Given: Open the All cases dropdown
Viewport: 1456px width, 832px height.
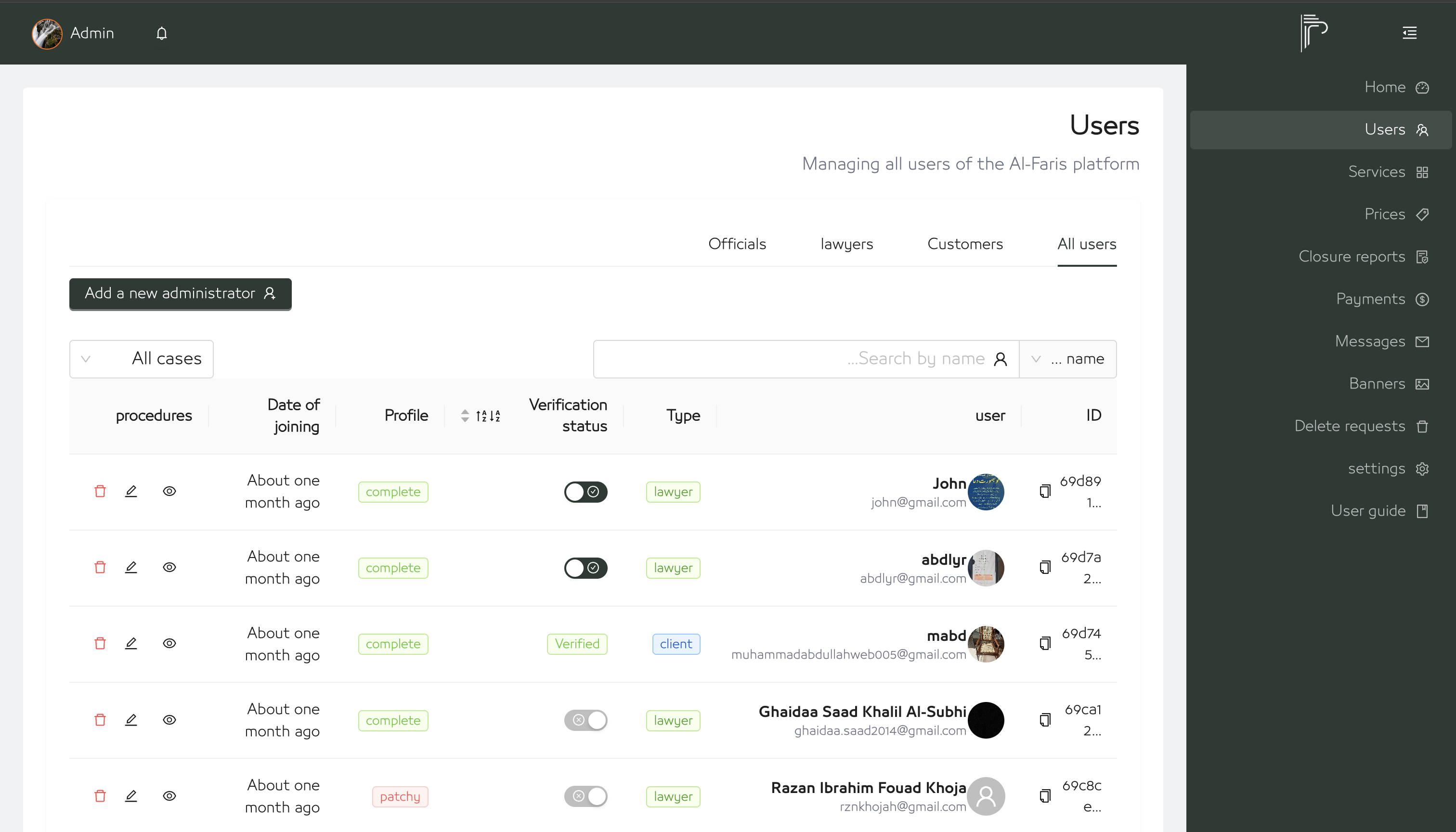Looking at the screenshot, I should (141, 359).
